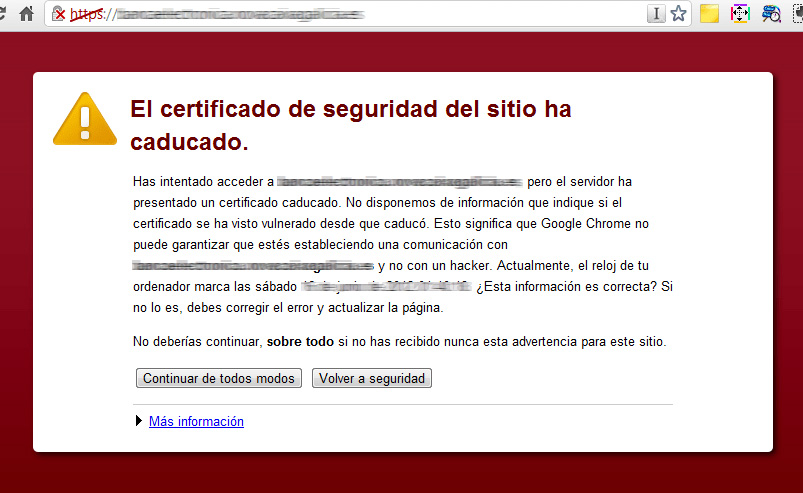Click the bold text 'sobre todo'
803x493 pixels.
[x=300, y=341]
